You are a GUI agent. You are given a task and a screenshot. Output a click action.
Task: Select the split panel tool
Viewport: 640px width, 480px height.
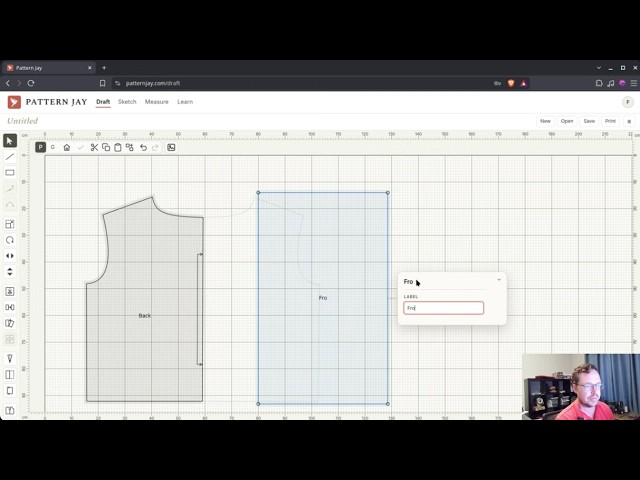click(10, 375)
